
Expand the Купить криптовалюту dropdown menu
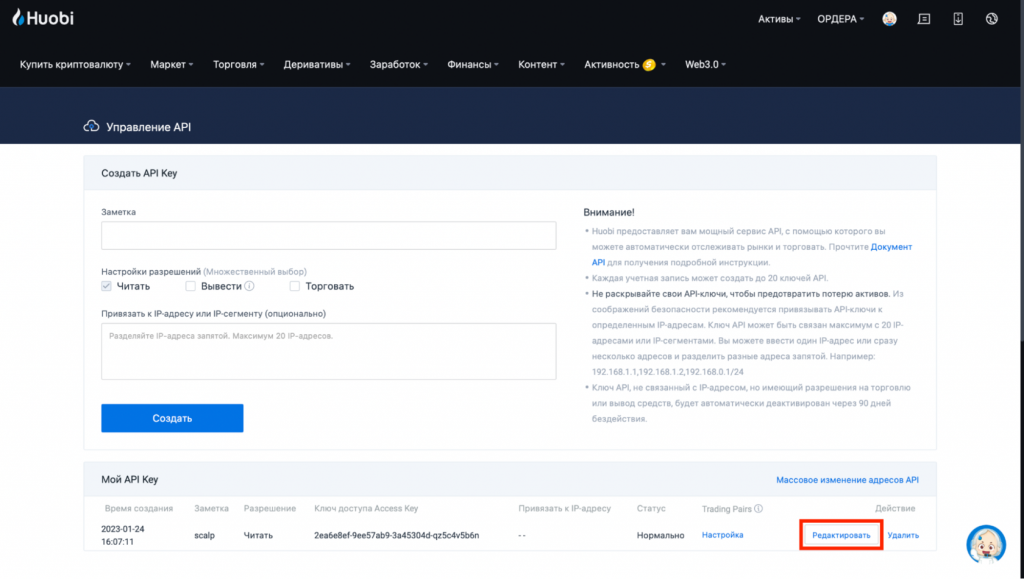(75, 64)
